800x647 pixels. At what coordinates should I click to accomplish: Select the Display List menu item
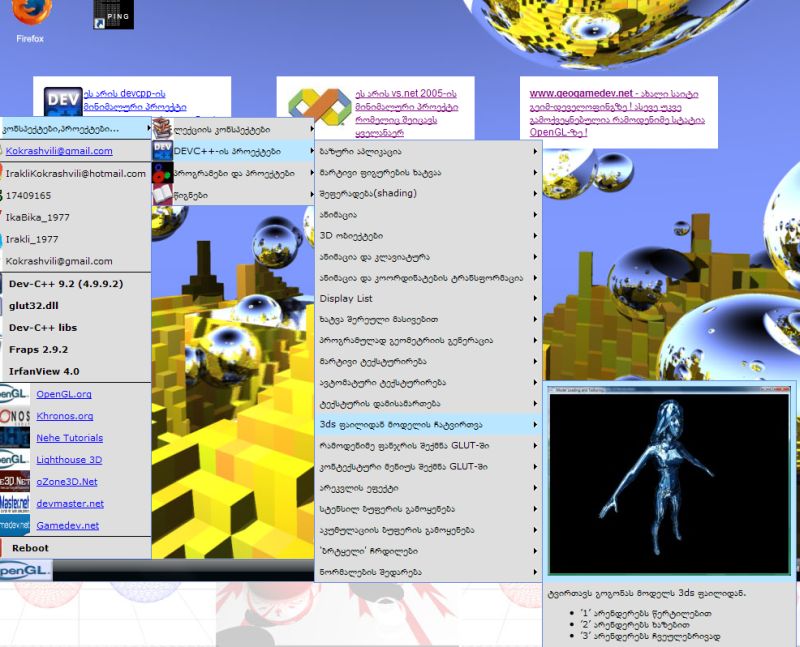click(428, 298)
